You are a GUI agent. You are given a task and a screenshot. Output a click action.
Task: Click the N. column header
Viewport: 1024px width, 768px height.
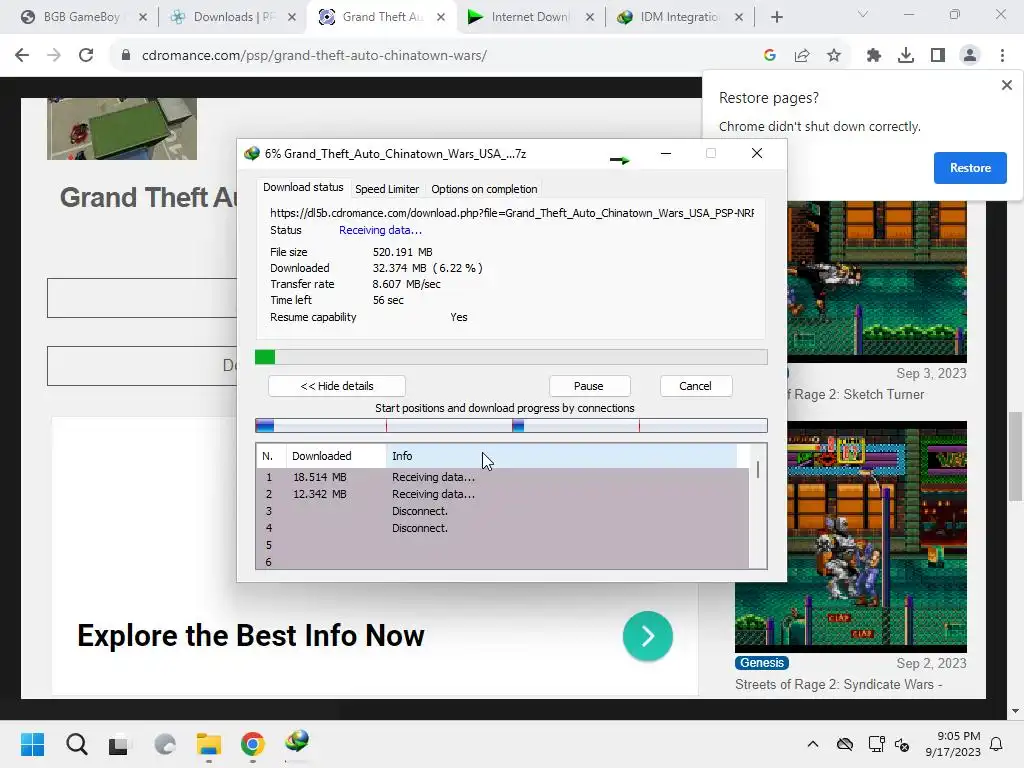coord(271,456)
